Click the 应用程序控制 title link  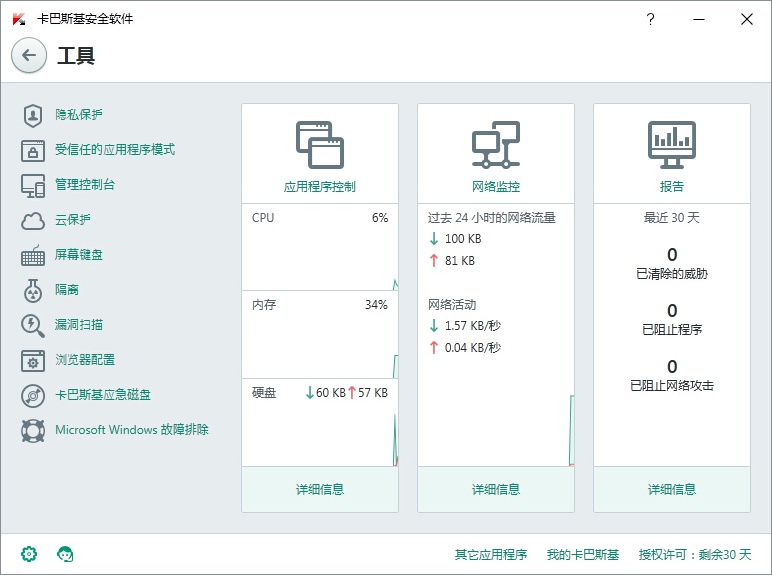(320, 187)
